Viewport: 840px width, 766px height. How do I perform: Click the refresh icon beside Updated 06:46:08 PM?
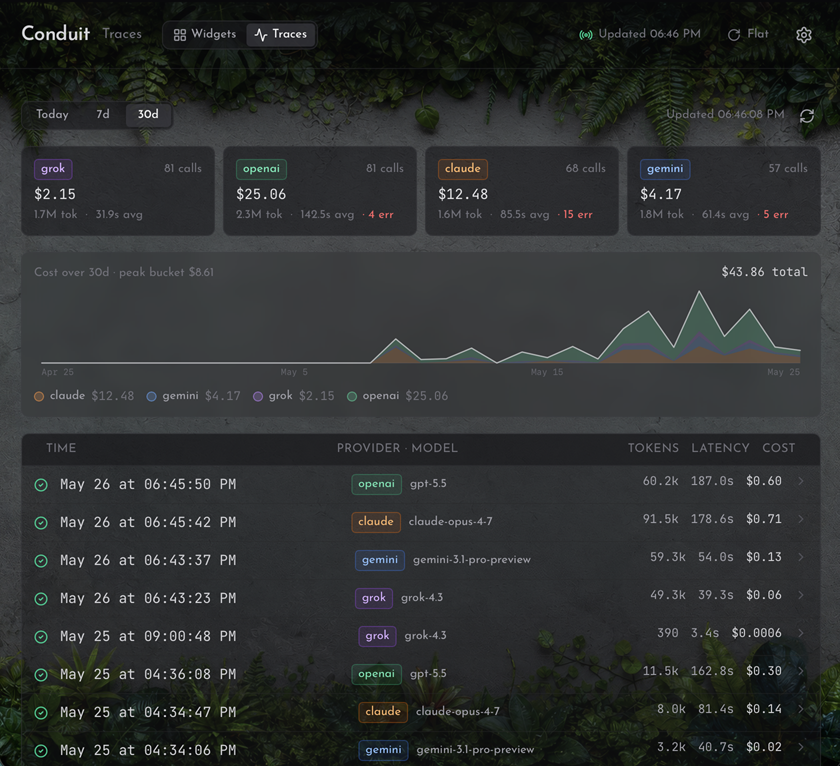tap(807, 116)
